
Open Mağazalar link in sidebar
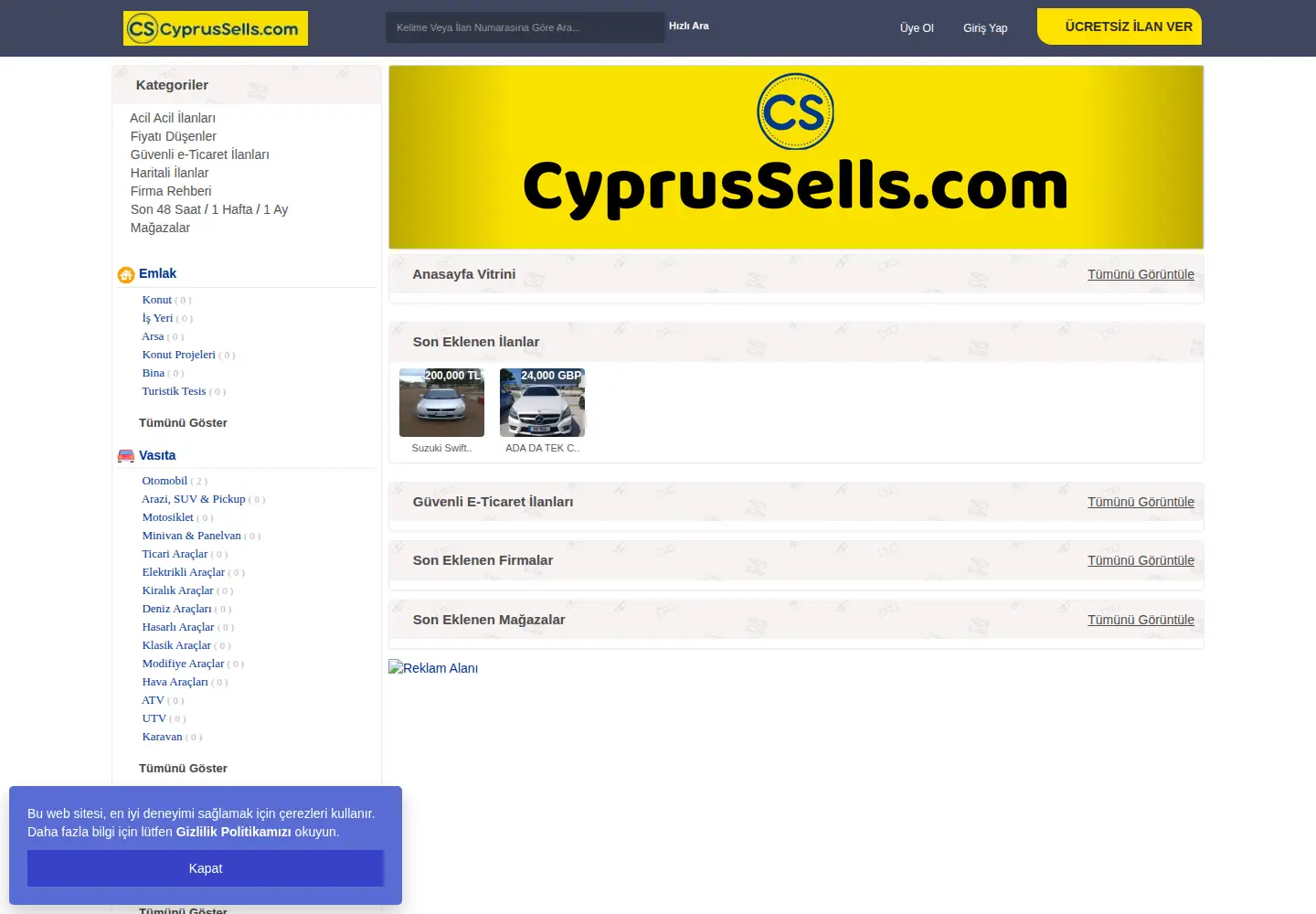[160, 228]
